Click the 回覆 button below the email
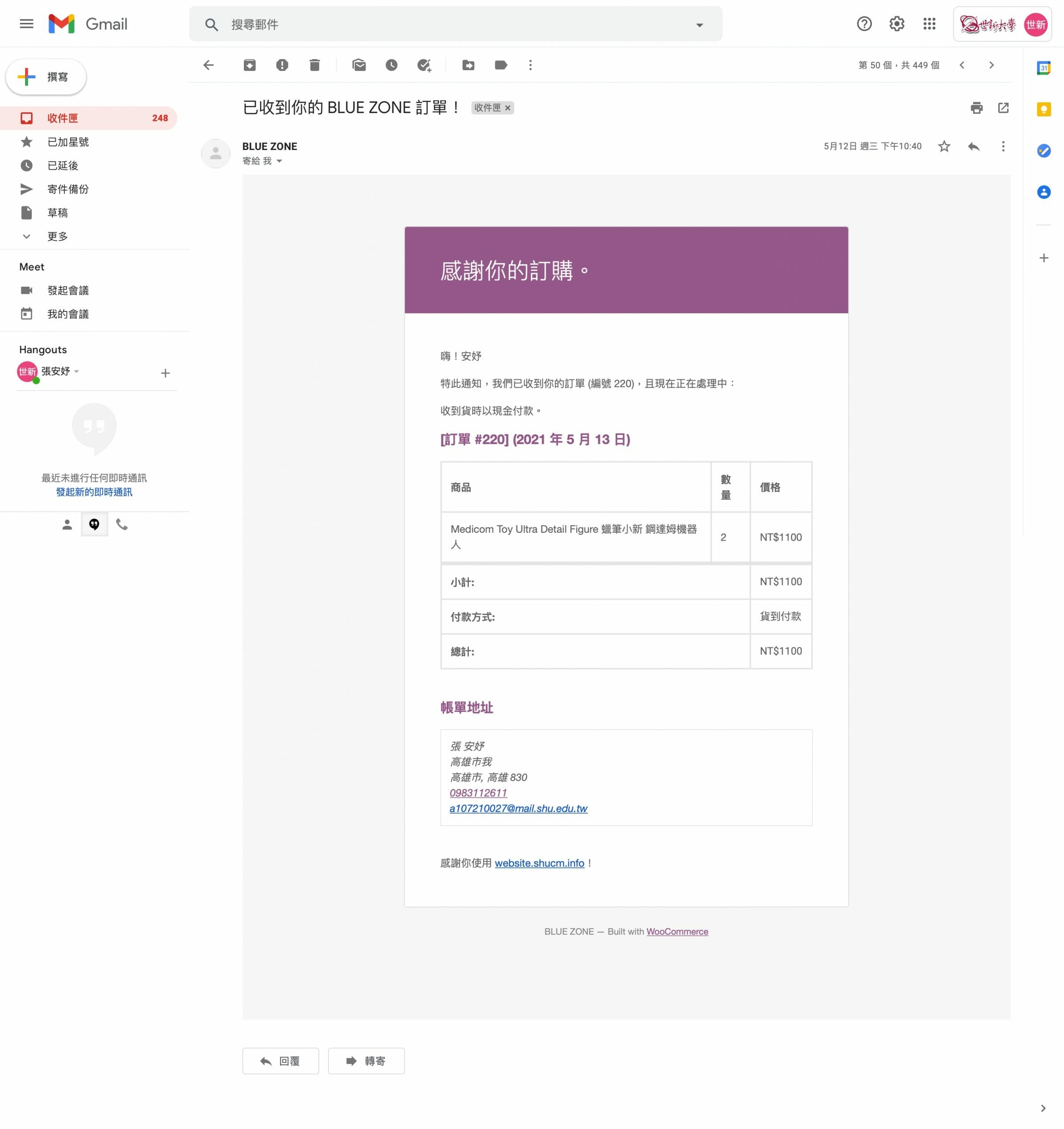1064x1129 pixels. [x=280, y=1060]
